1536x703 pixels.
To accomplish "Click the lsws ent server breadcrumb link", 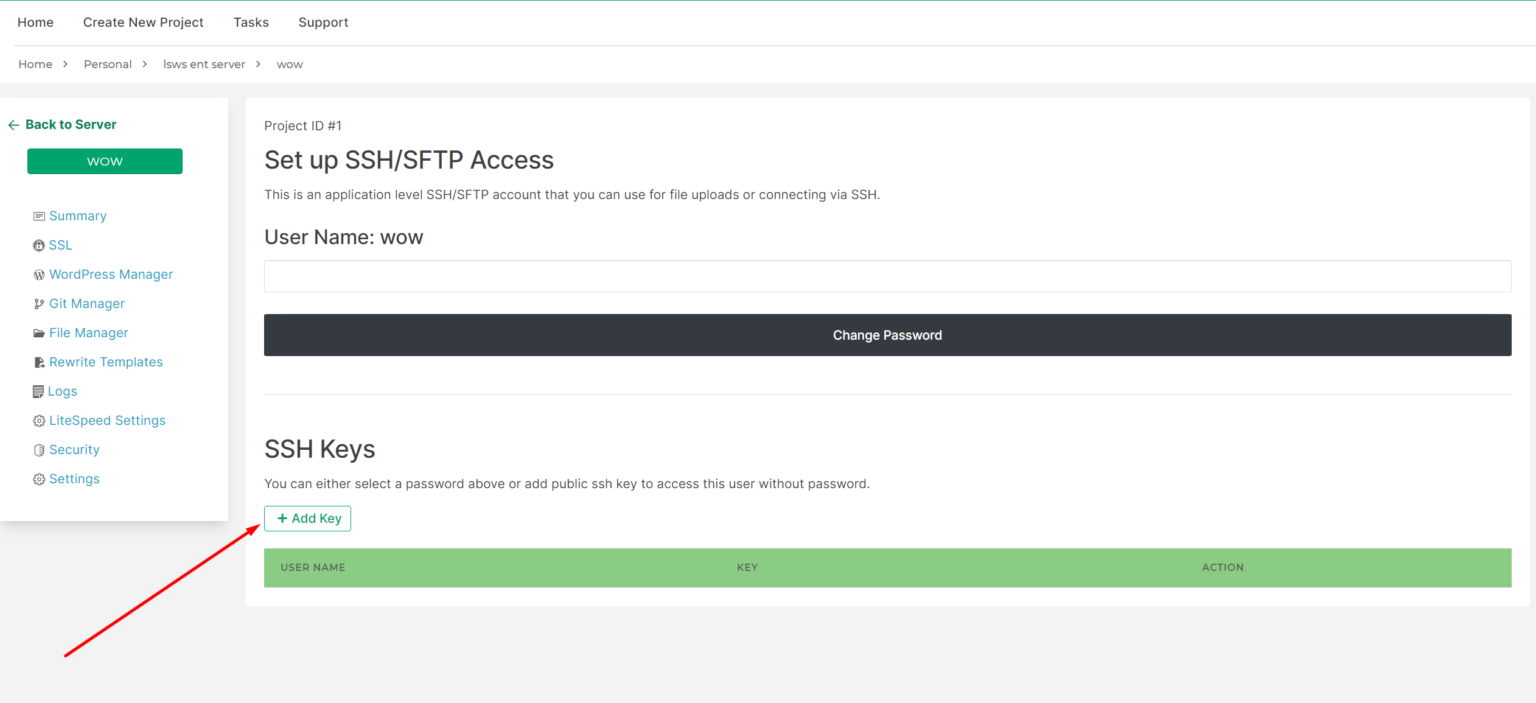I will click(204, 63).
